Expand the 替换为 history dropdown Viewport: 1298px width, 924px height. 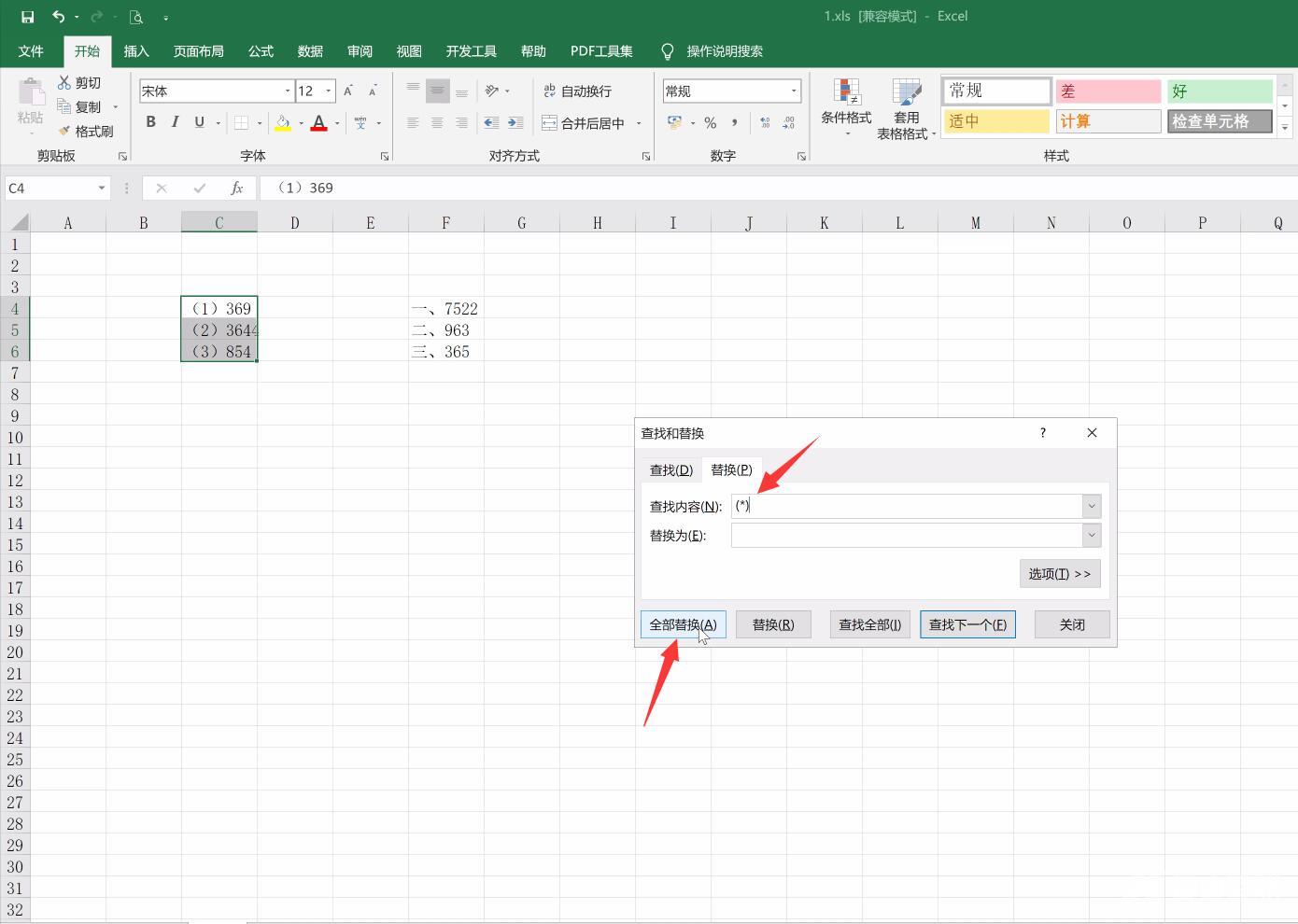[1092, 535]
